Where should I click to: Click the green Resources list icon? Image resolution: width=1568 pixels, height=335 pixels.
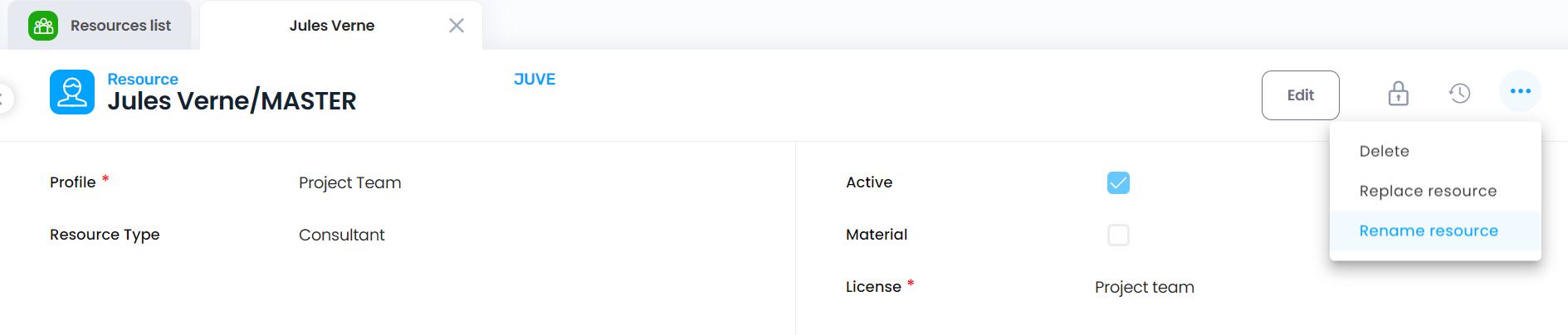[x=43, y=26]
